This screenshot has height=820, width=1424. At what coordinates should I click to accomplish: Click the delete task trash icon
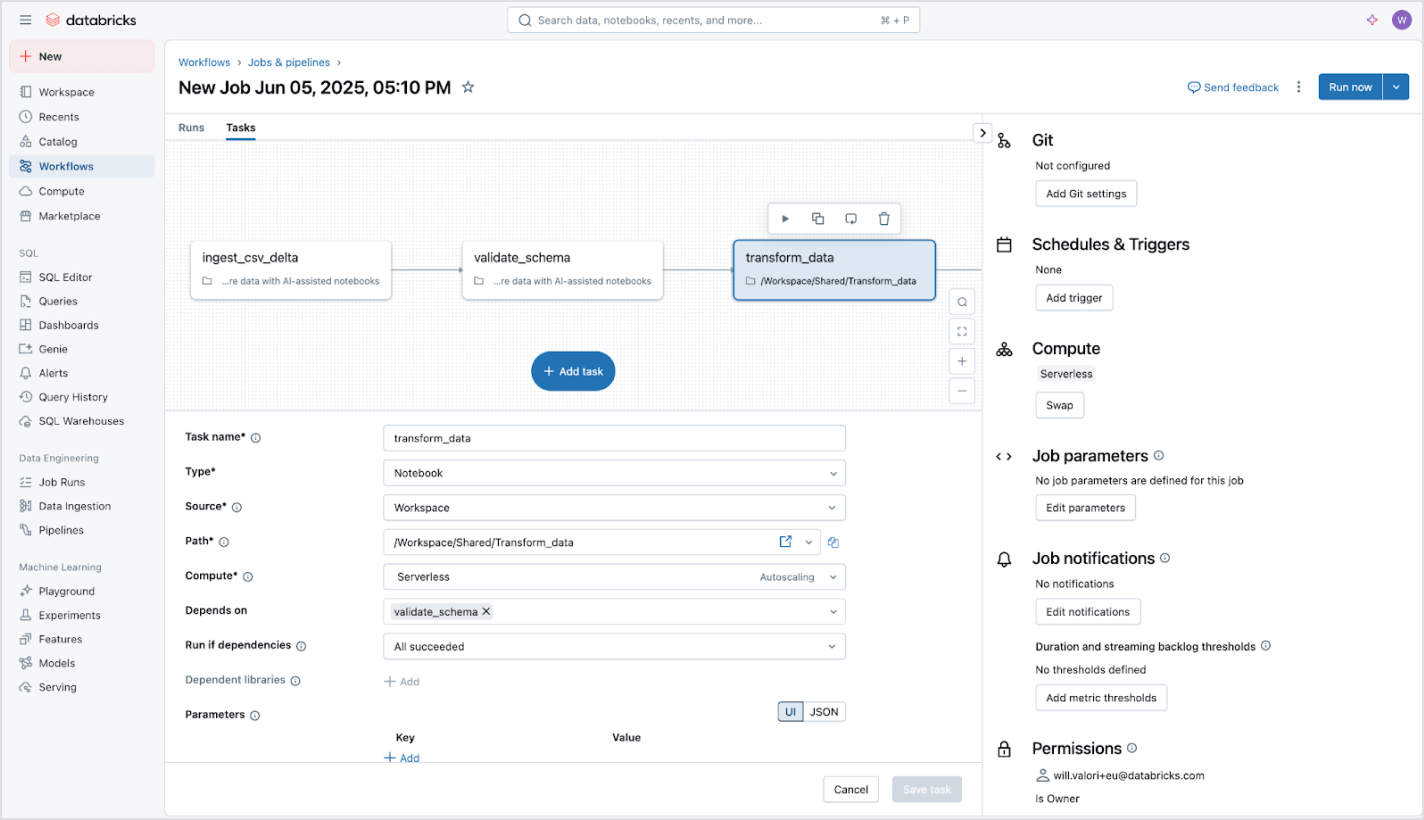tap(884, 219)
